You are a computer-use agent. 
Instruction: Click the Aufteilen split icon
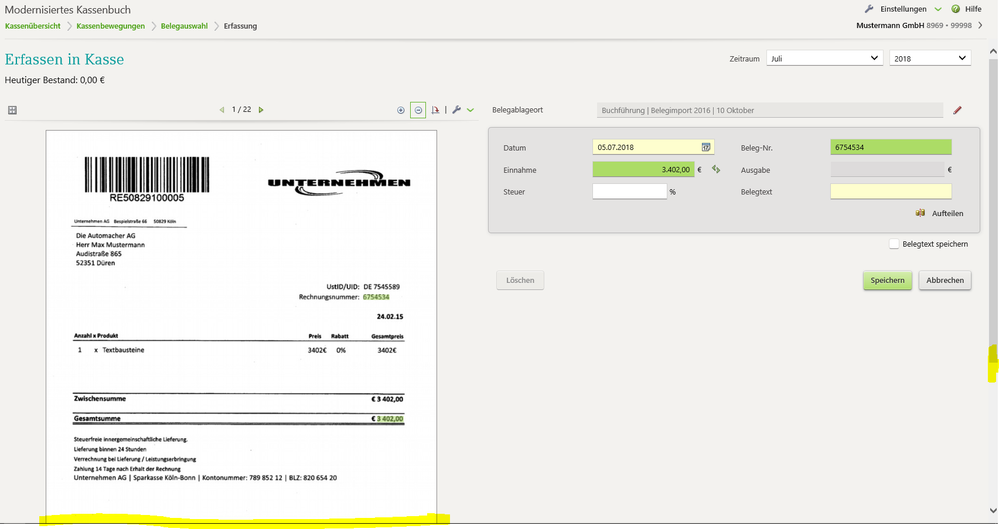tap(920, 213)
